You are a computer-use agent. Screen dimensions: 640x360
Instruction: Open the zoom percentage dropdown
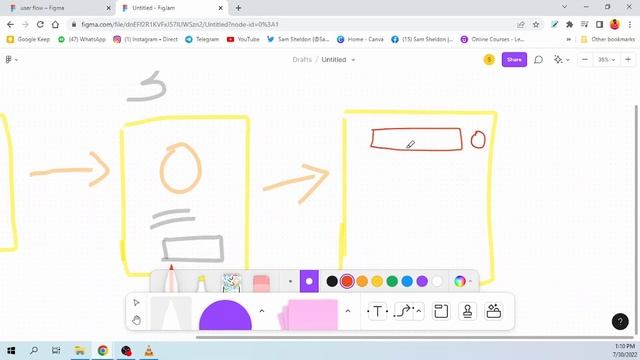pos(606,60)
